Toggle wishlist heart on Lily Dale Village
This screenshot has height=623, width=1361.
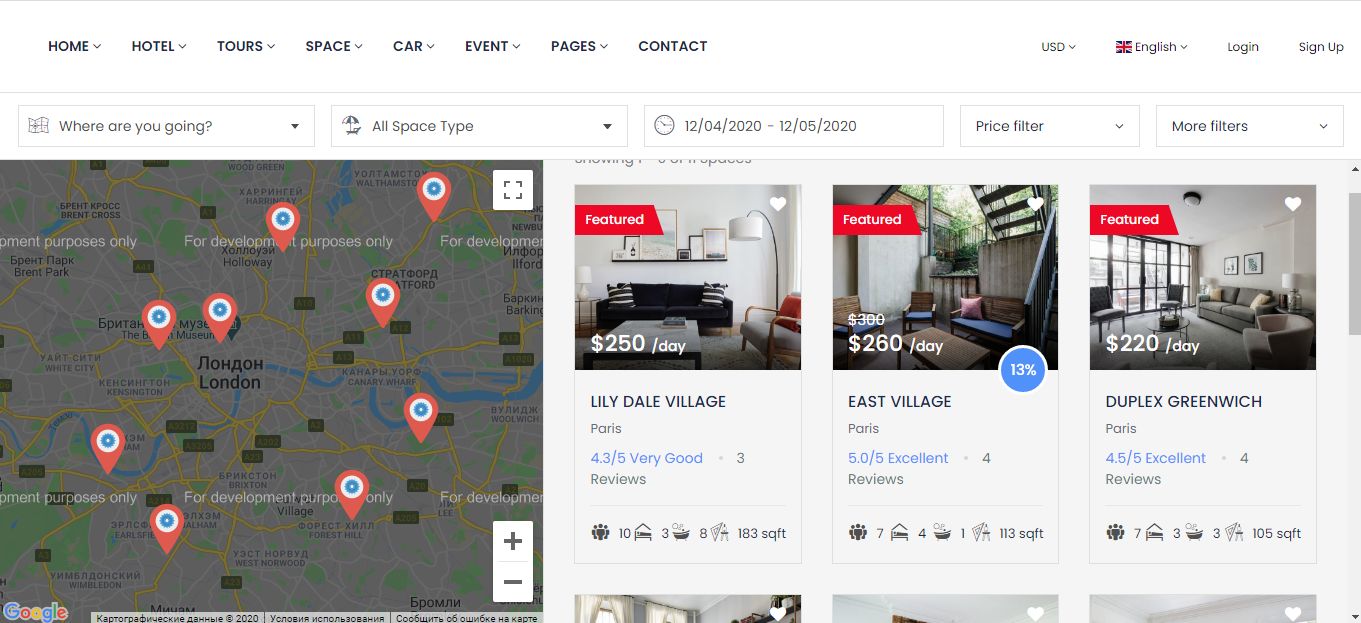tap(778, 204)
